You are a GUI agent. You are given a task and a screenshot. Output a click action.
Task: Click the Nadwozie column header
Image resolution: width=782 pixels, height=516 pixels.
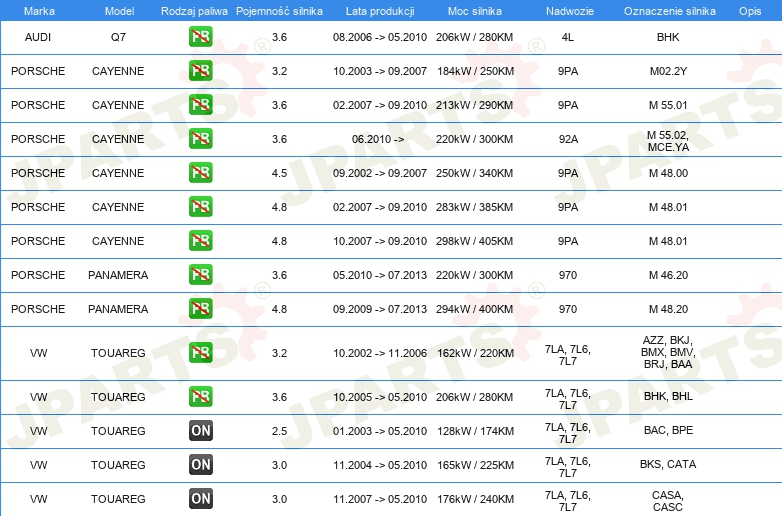point(570,11)
